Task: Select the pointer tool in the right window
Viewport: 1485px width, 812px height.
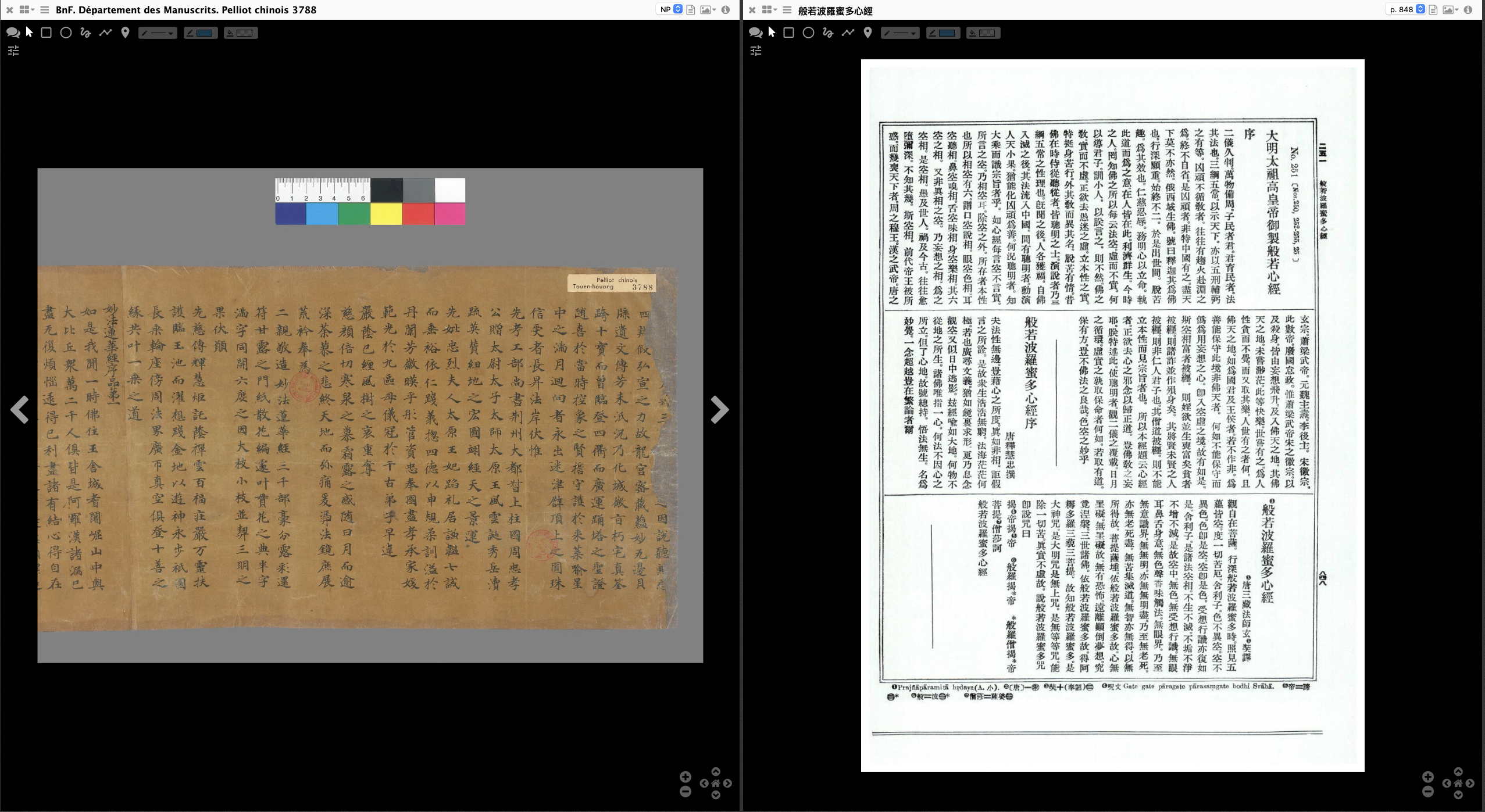Action: pyautogui.click(x=772, y=33)
